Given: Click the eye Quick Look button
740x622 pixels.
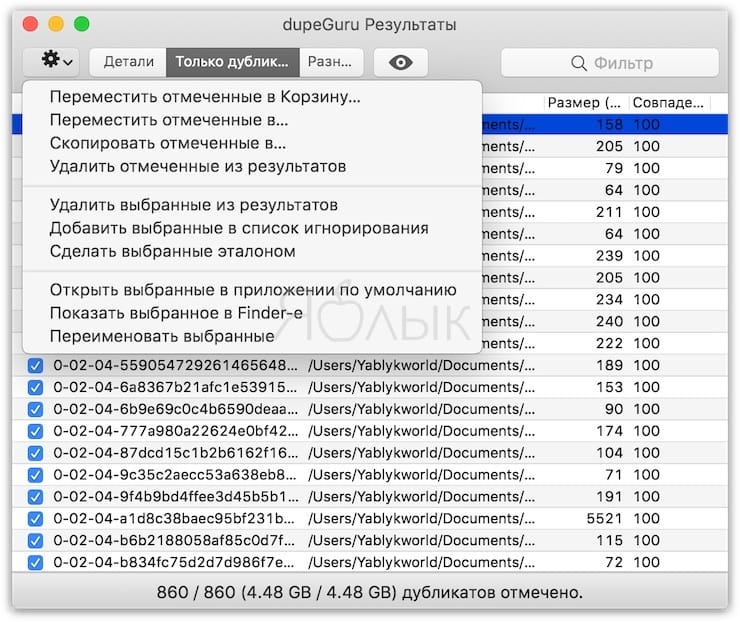Looking at the screenshot, I should click(401, 62).
